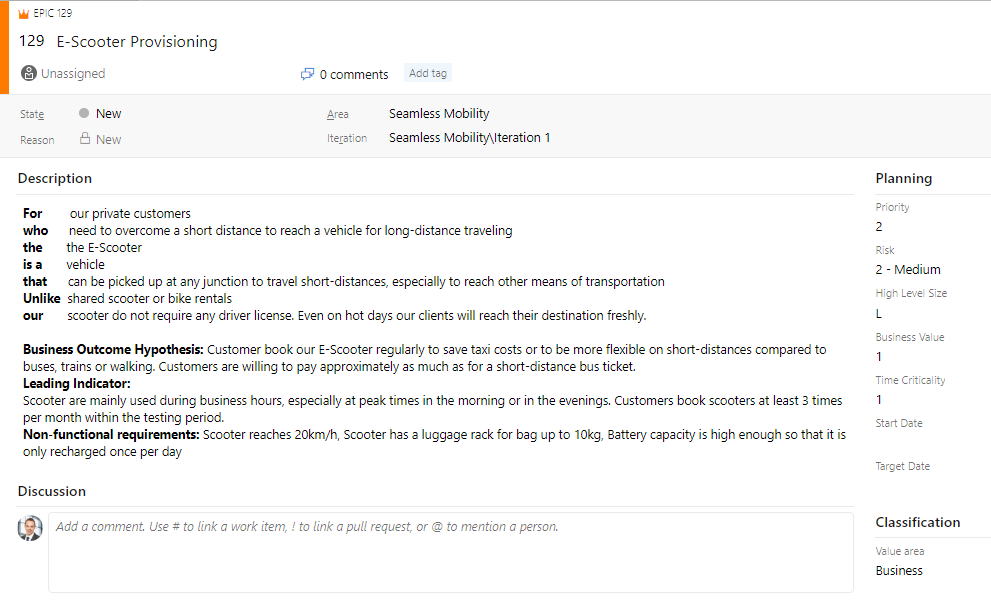Click the Reason lock icon
991x604 pixels.
[x=85, y=138]
